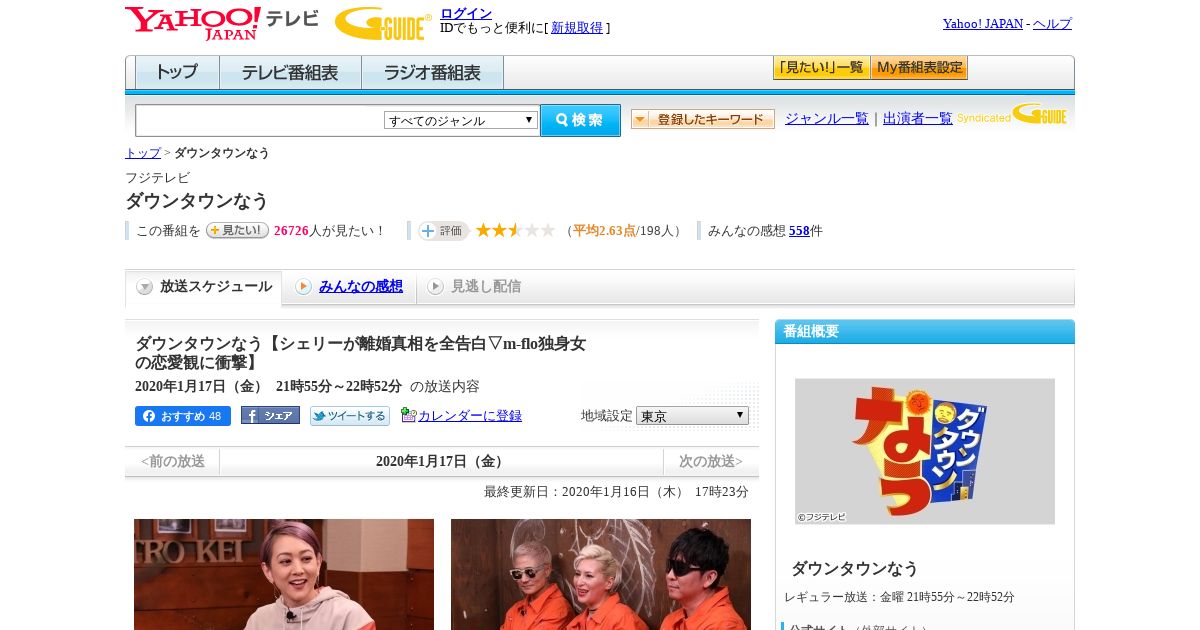
Task: Click in the search text field
Action: click(x=260, y=120)
